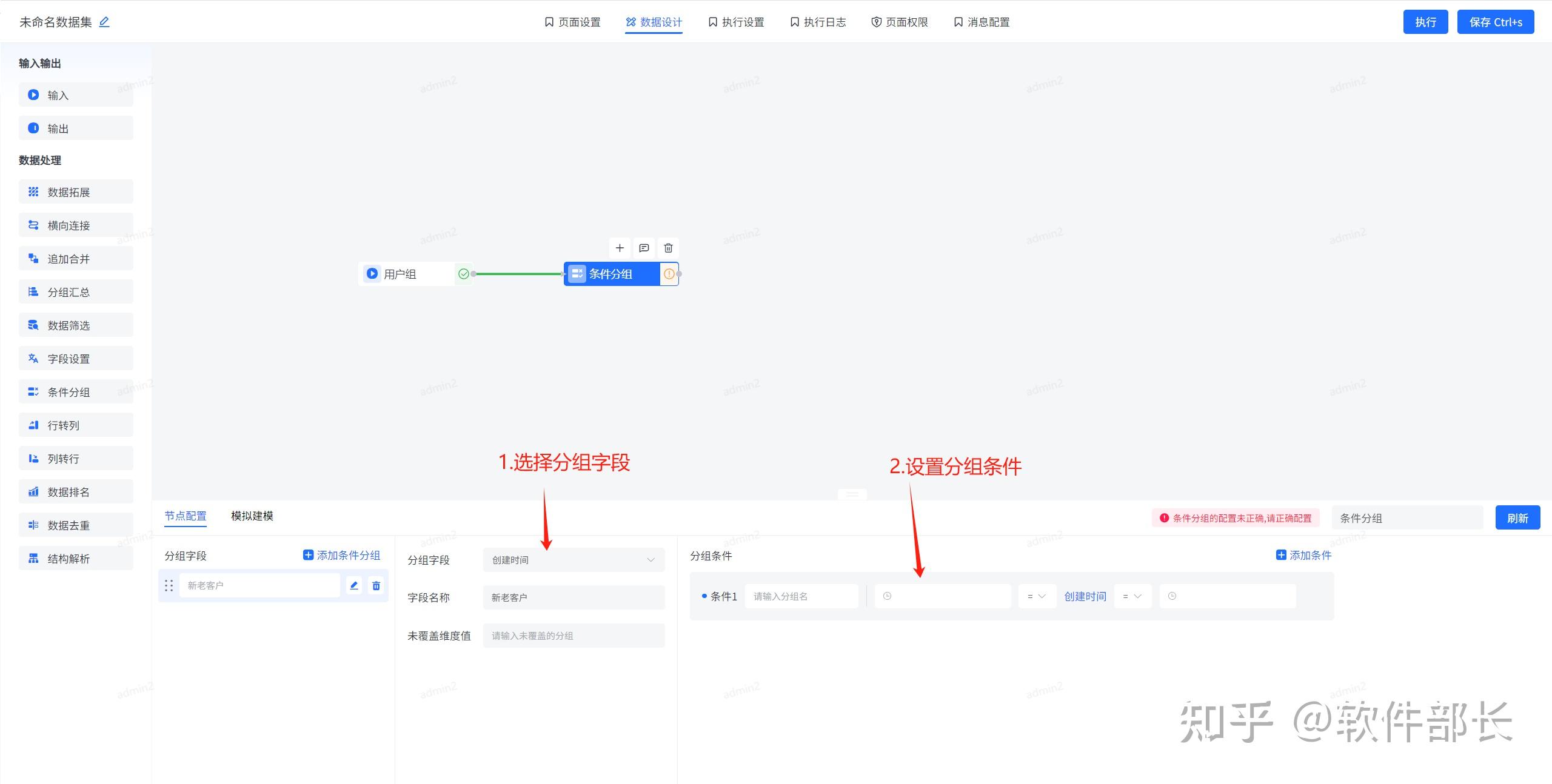Click 保存 Ctrl+s button

pos(1495,22)
